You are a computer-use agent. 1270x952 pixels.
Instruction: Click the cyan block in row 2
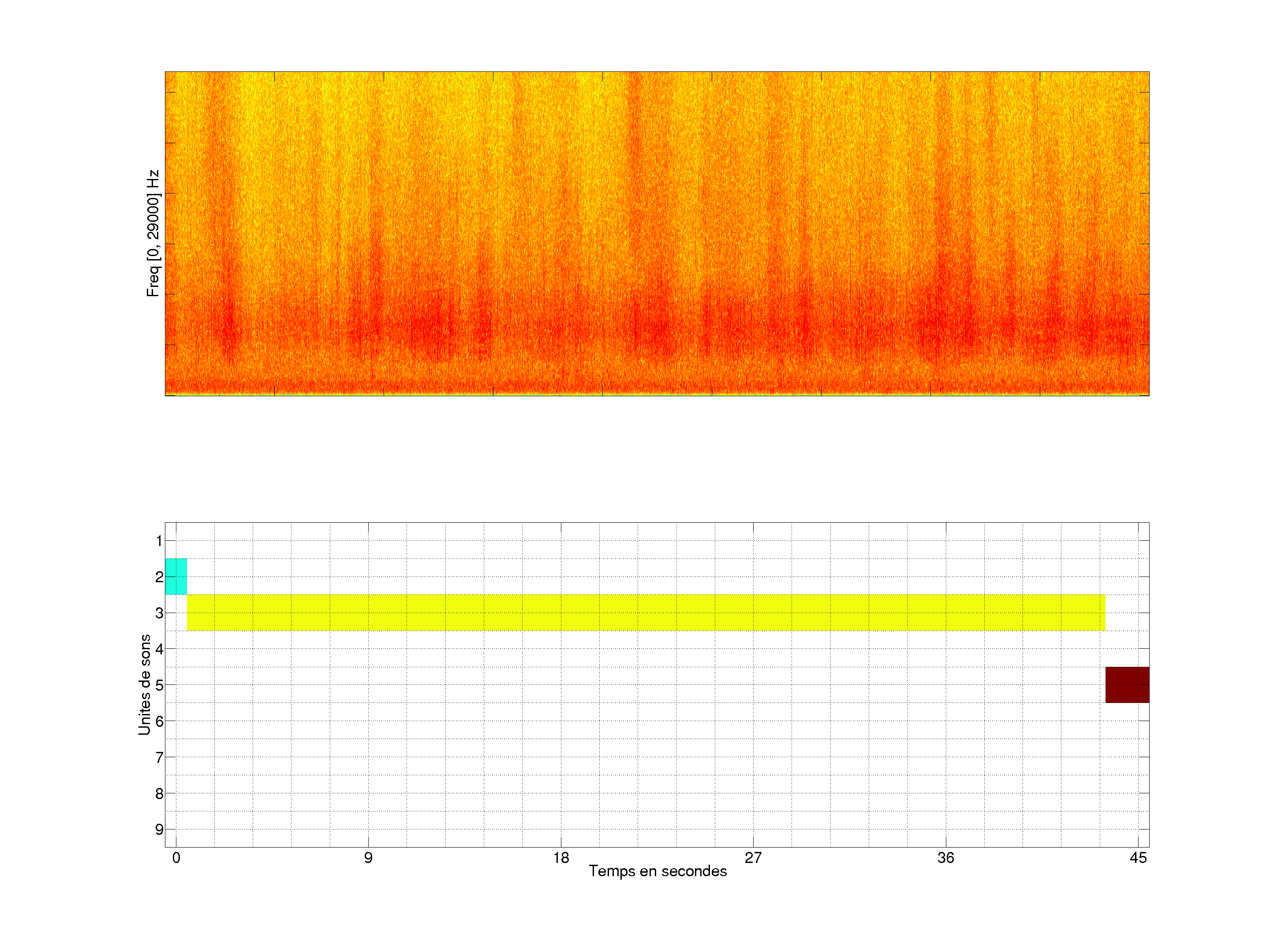tap(176, 576)
